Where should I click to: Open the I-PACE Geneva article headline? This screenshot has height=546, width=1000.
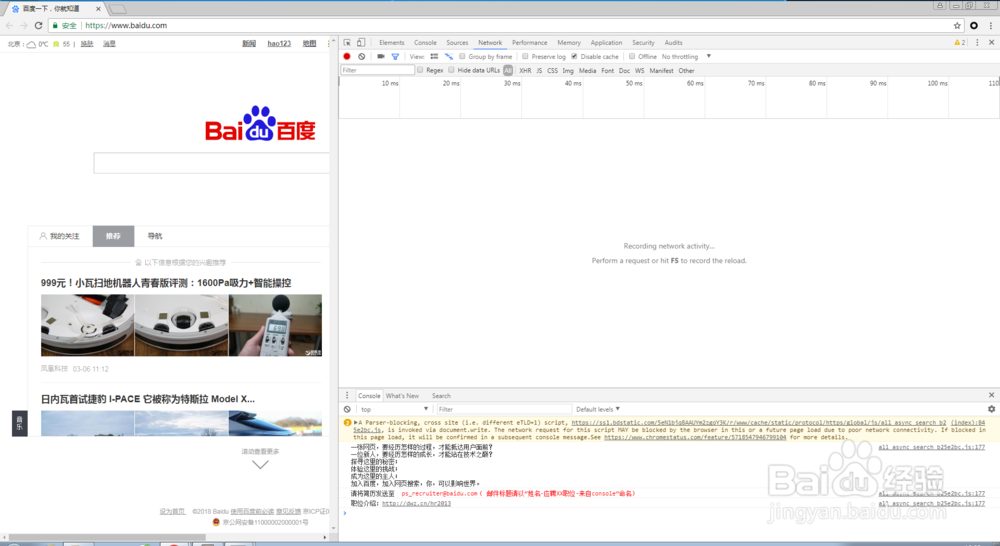(x=147, y=399)
